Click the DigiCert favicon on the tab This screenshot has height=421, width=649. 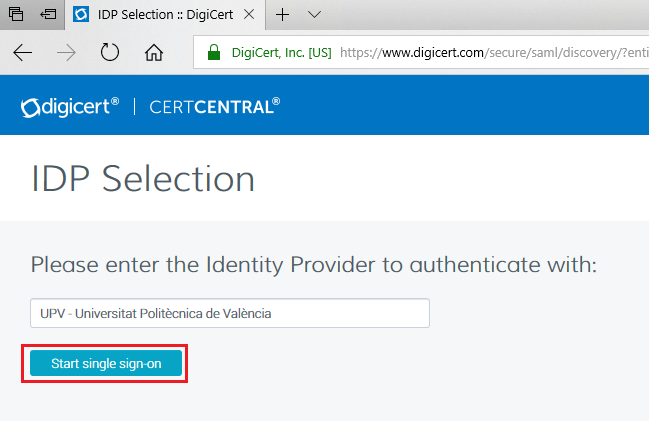click(82, 15)
